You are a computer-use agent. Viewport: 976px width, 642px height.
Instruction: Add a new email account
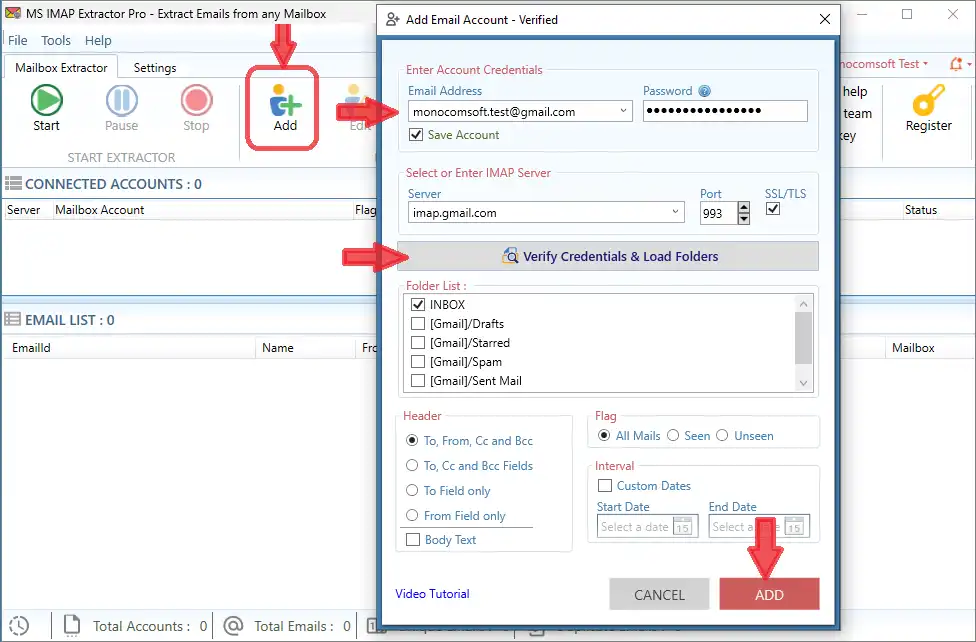[285, 107]
